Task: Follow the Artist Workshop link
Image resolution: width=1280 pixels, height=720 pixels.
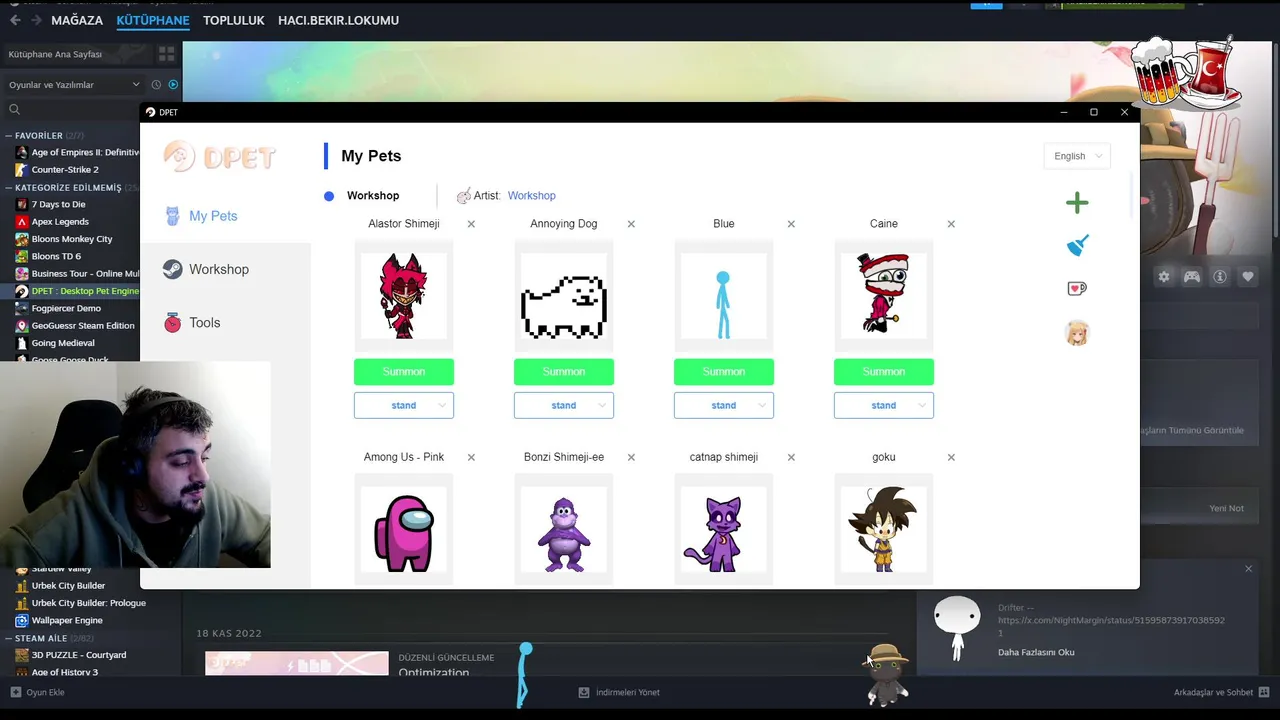Action: pyautogui.click(x=531, y=196)
